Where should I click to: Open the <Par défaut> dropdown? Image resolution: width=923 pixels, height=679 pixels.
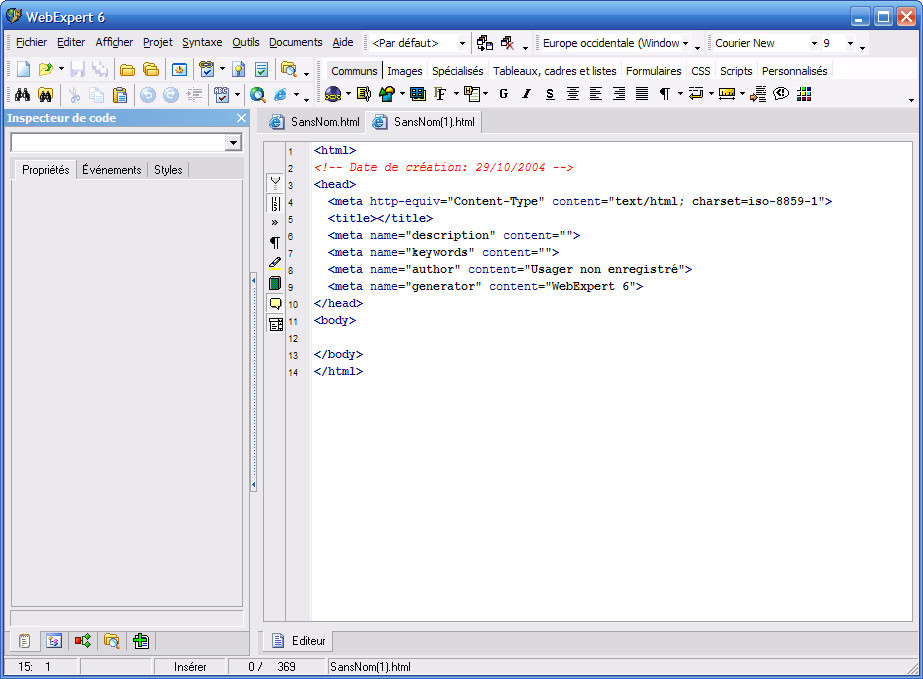coord(462,44)
